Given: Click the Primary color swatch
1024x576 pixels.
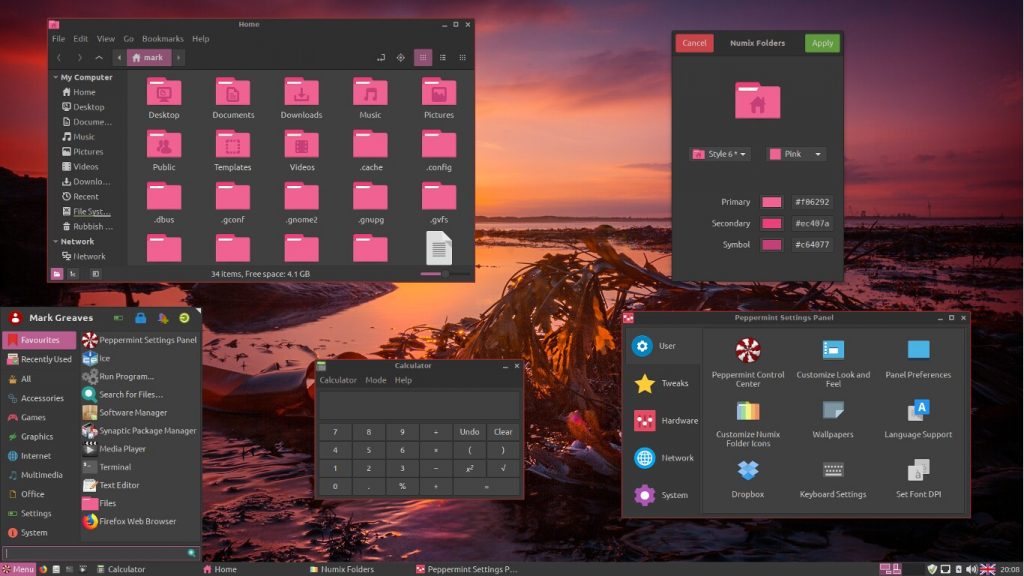Looking at the screenshot, I should [x=771, y=201].
